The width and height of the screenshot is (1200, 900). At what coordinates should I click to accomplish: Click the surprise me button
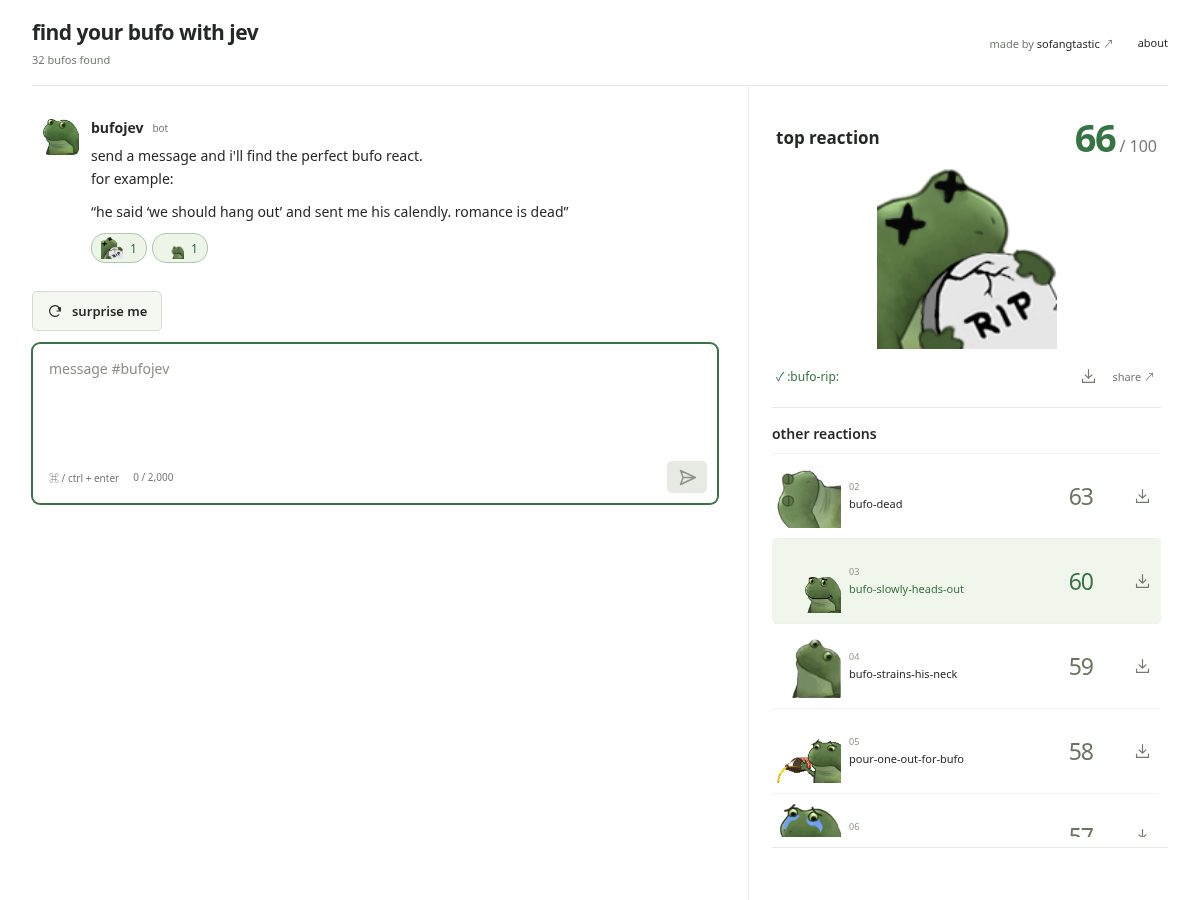tap(97, 311)
